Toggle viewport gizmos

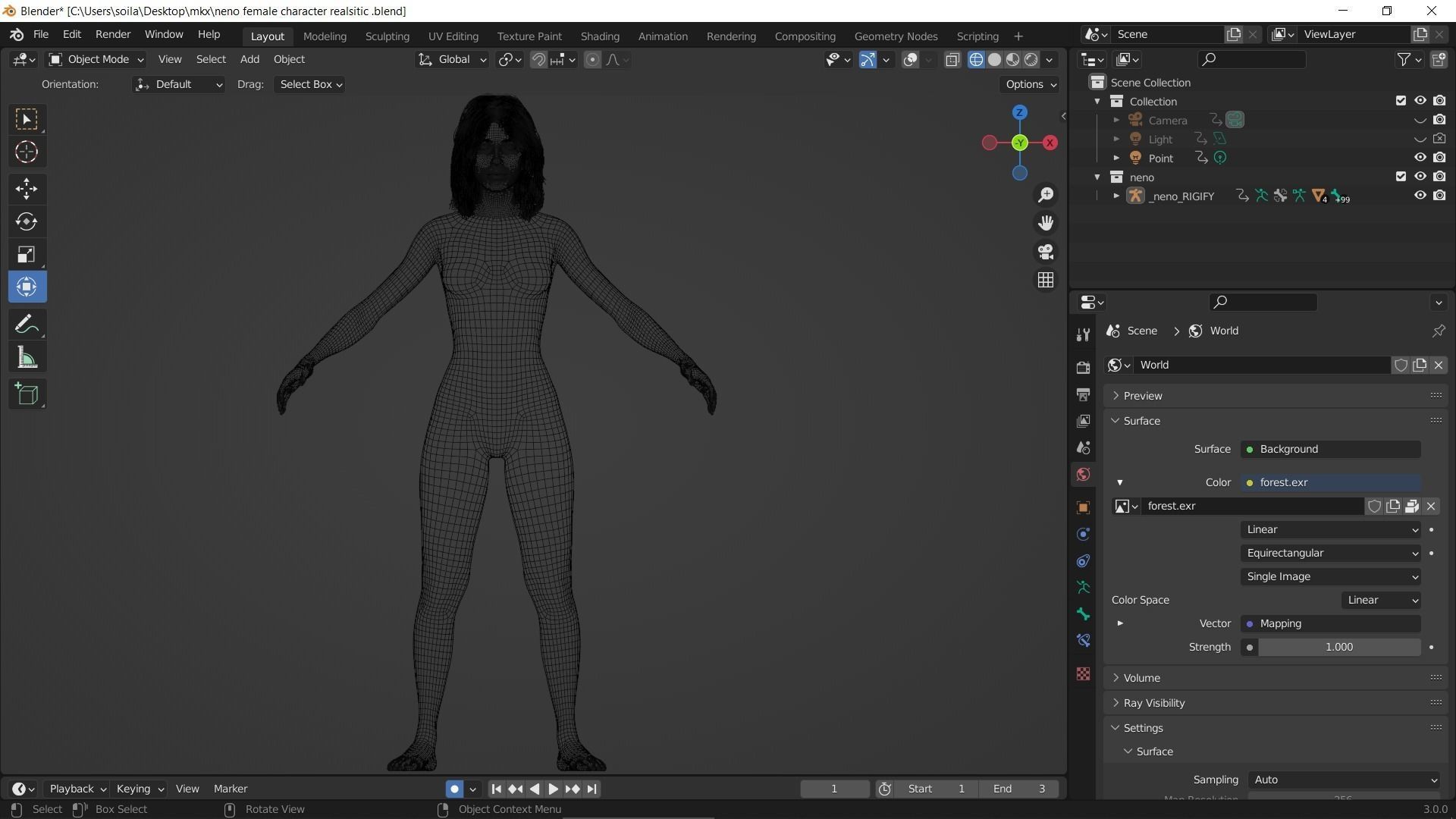[x=868, y=59]
